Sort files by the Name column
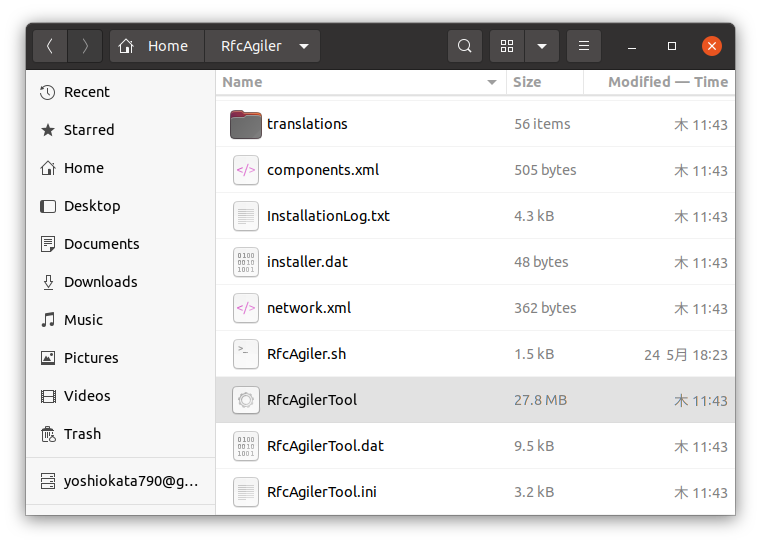 click(243, 82)
